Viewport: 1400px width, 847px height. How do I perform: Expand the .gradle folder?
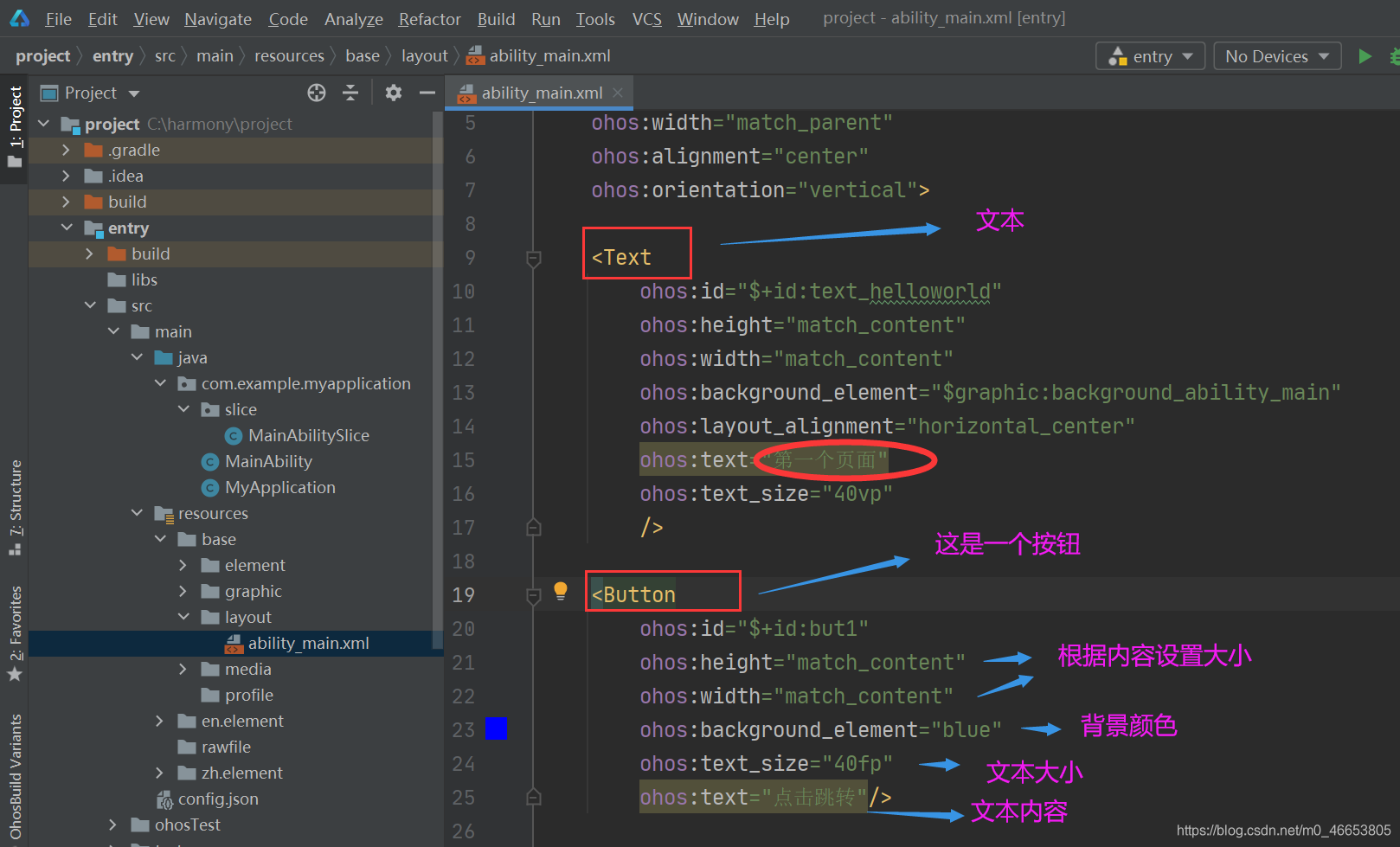66,150
